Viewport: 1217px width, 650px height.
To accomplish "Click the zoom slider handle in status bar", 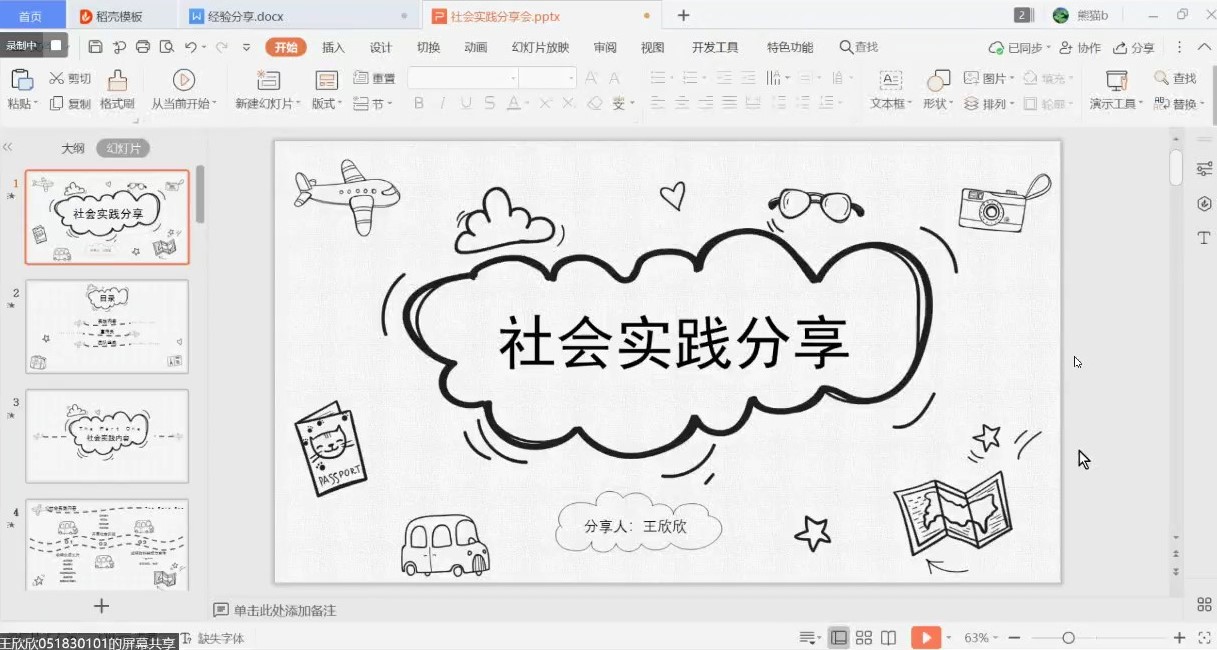I will pyautogui.click(x=1068, y=638).
